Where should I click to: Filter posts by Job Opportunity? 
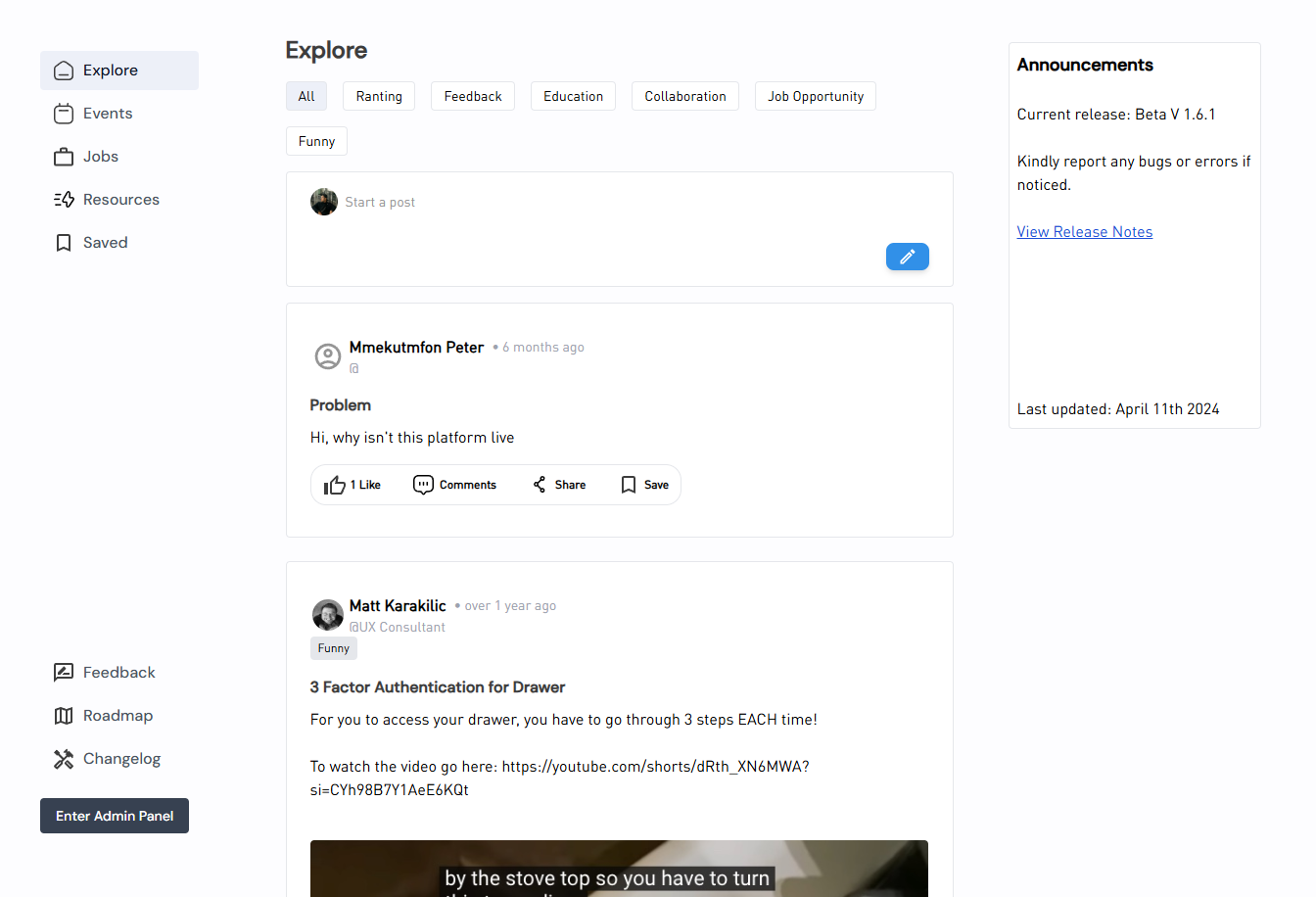(x=815, y=96)
